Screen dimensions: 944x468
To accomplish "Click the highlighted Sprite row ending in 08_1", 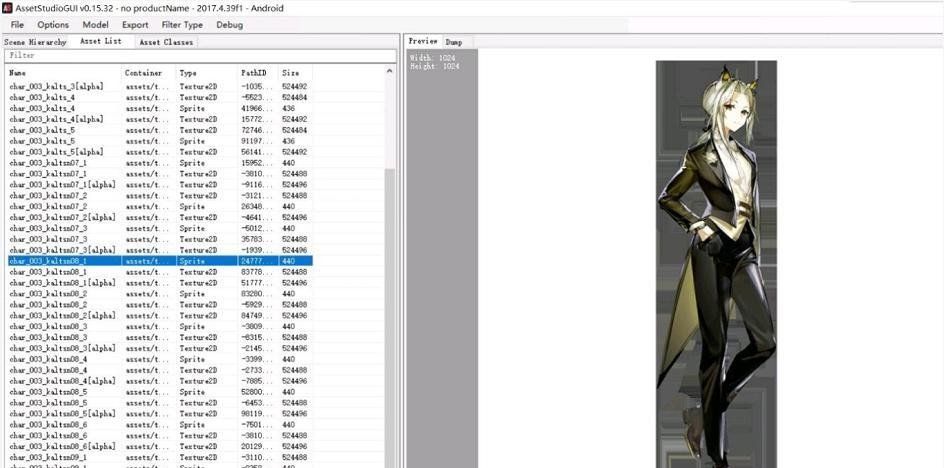I will tap(160, 261).
